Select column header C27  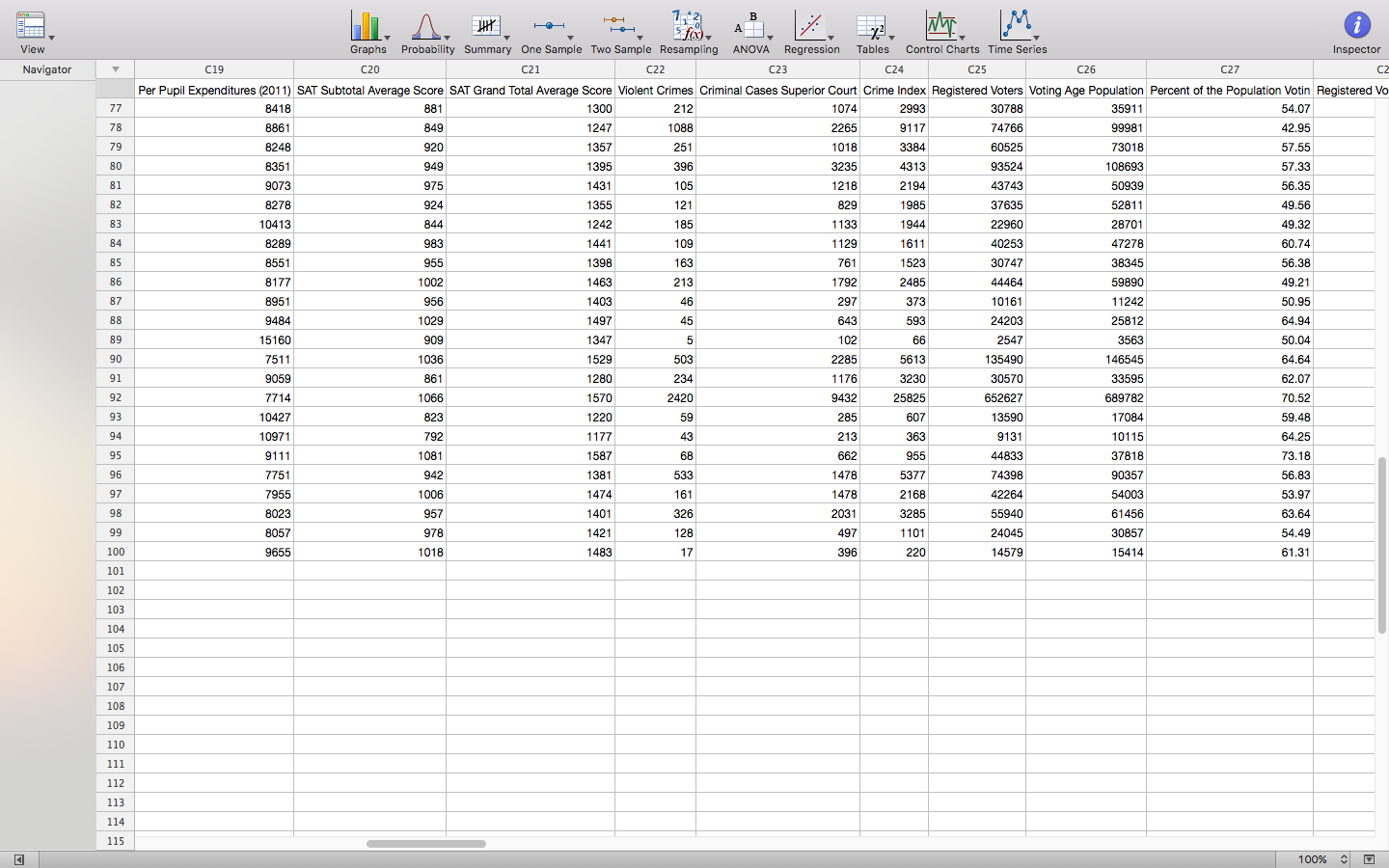point(1230,69)
